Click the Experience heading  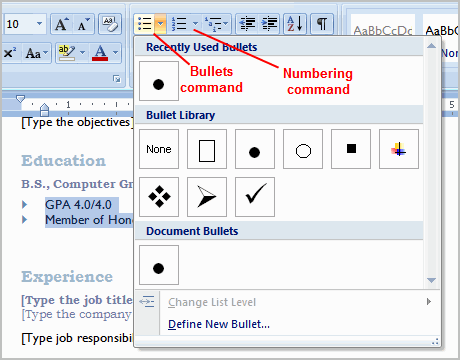67,277
